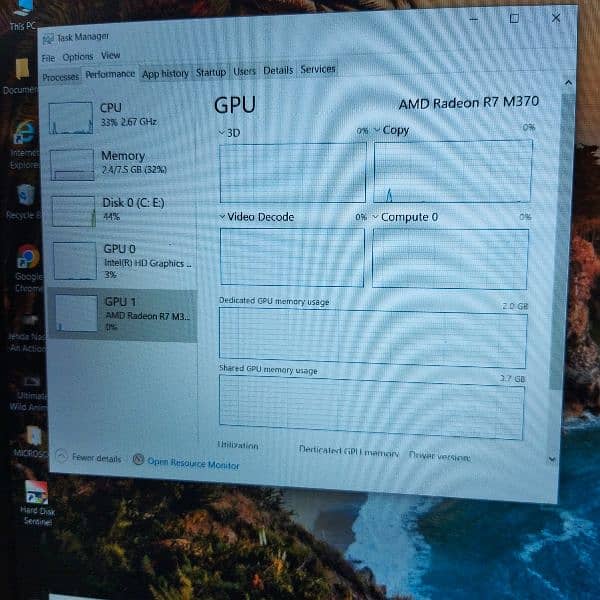Switch to the Processes tab

coord(60,77)
